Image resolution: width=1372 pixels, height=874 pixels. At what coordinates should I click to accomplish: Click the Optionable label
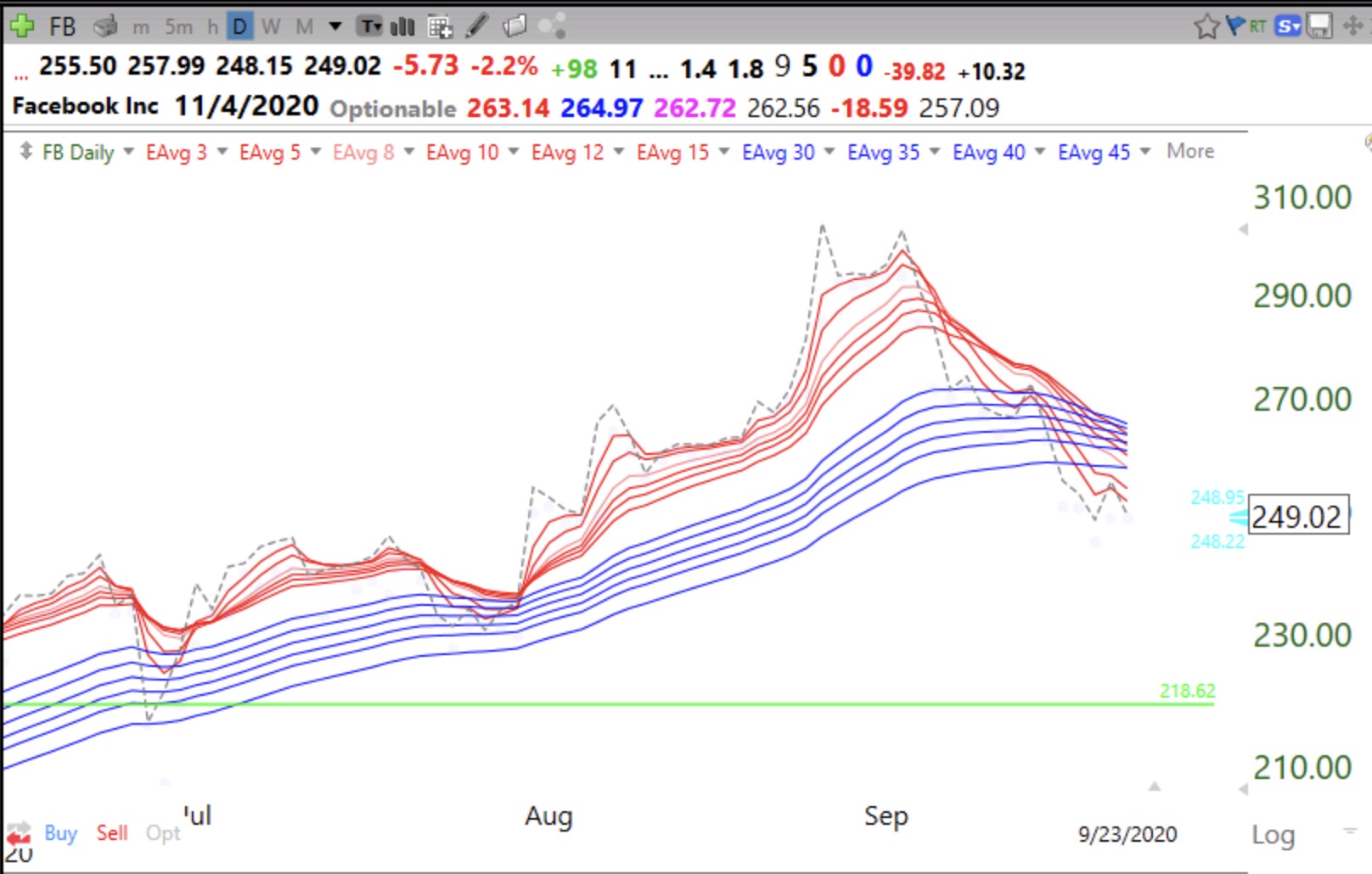pyautogui.click(x=392, y=109)
